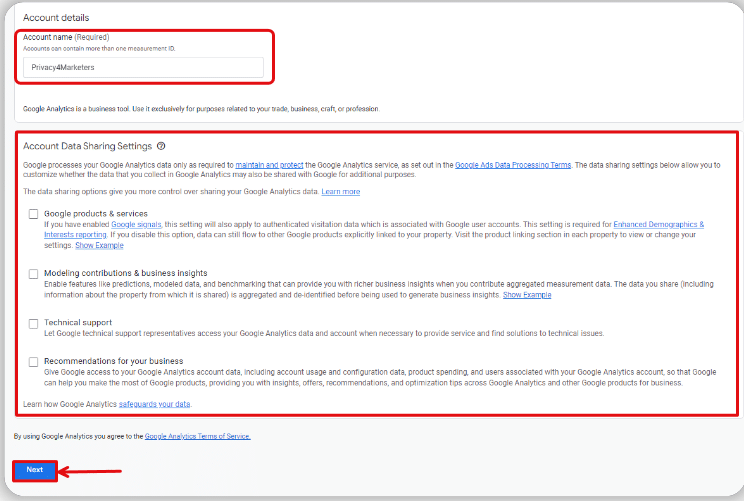Enable Google products & services checkbox

point(33,214)
